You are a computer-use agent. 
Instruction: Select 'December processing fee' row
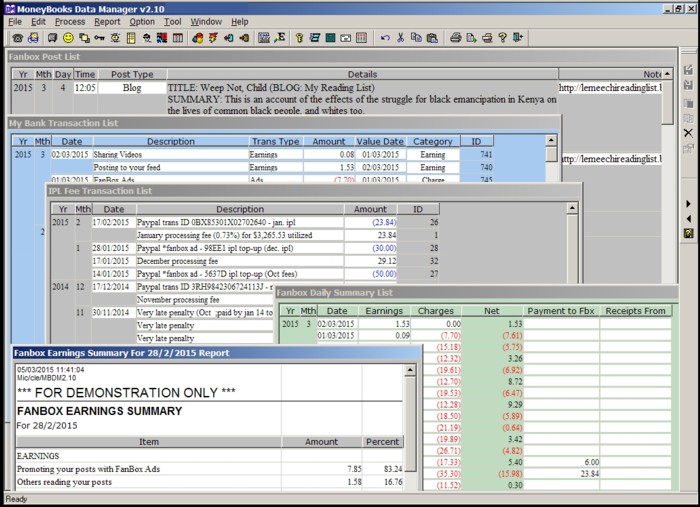(x=240, y=261)
